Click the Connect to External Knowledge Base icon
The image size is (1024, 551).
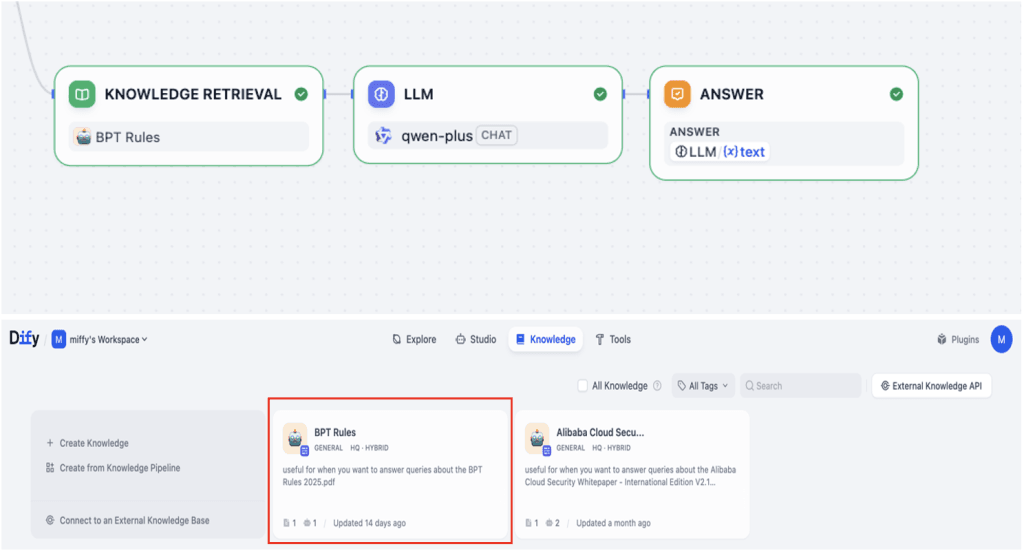coord(50,520)
